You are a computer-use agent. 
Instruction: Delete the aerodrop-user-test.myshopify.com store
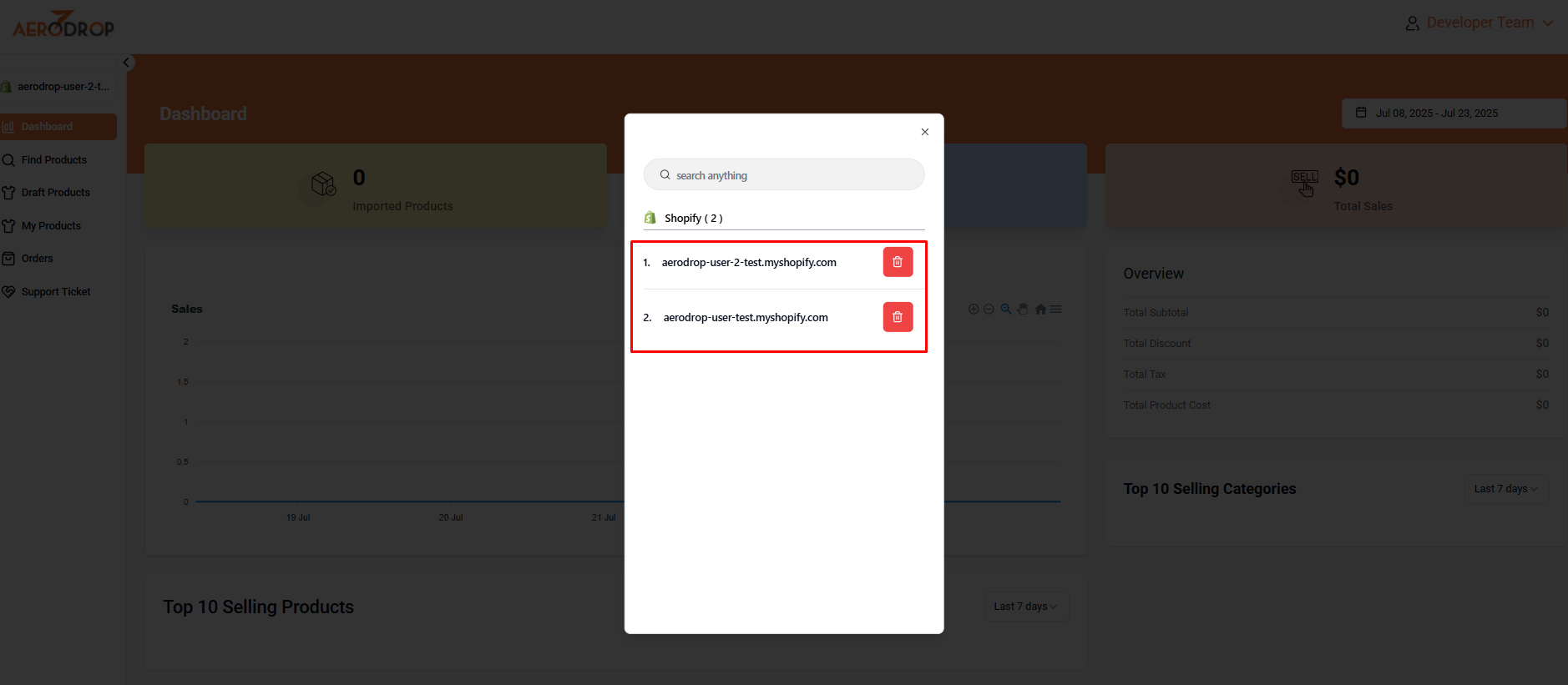tap(898, 317)
